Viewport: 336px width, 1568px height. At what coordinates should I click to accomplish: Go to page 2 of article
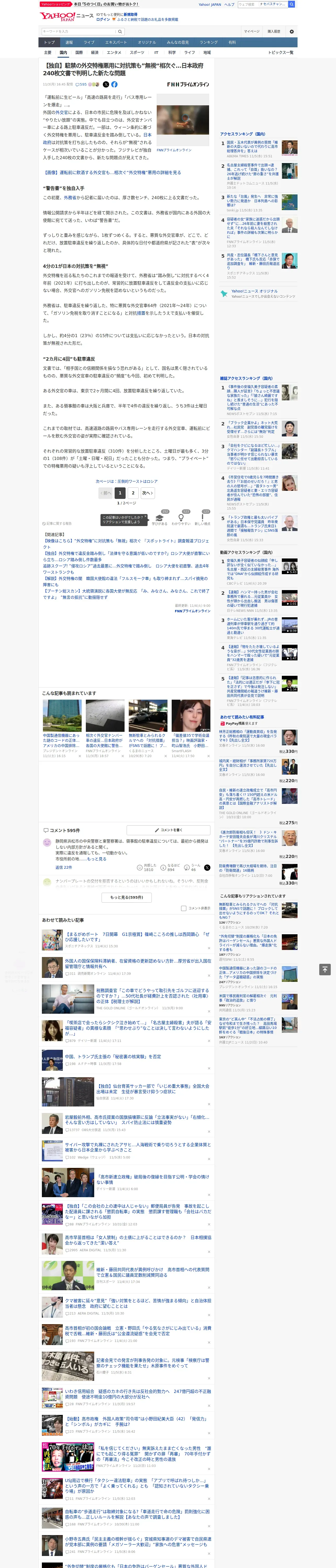coord(133,493)
